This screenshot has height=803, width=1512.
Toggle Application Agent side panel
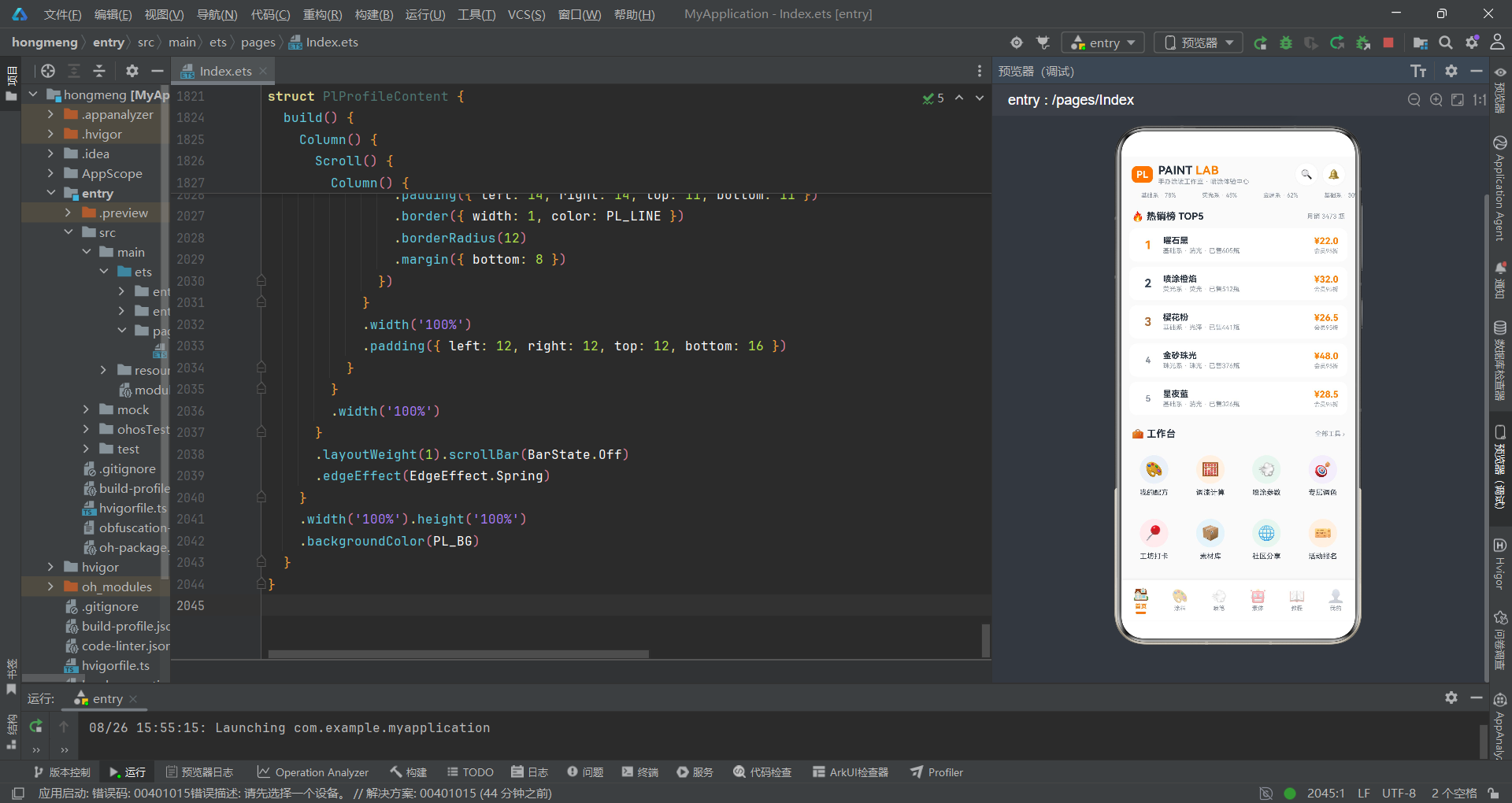(1499, 189)
